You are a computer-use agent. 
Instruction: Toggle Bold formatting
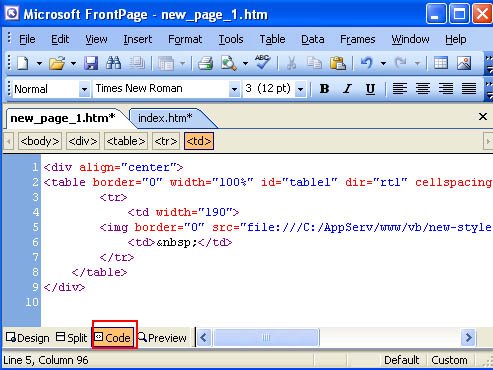click(x=324, y=89)
